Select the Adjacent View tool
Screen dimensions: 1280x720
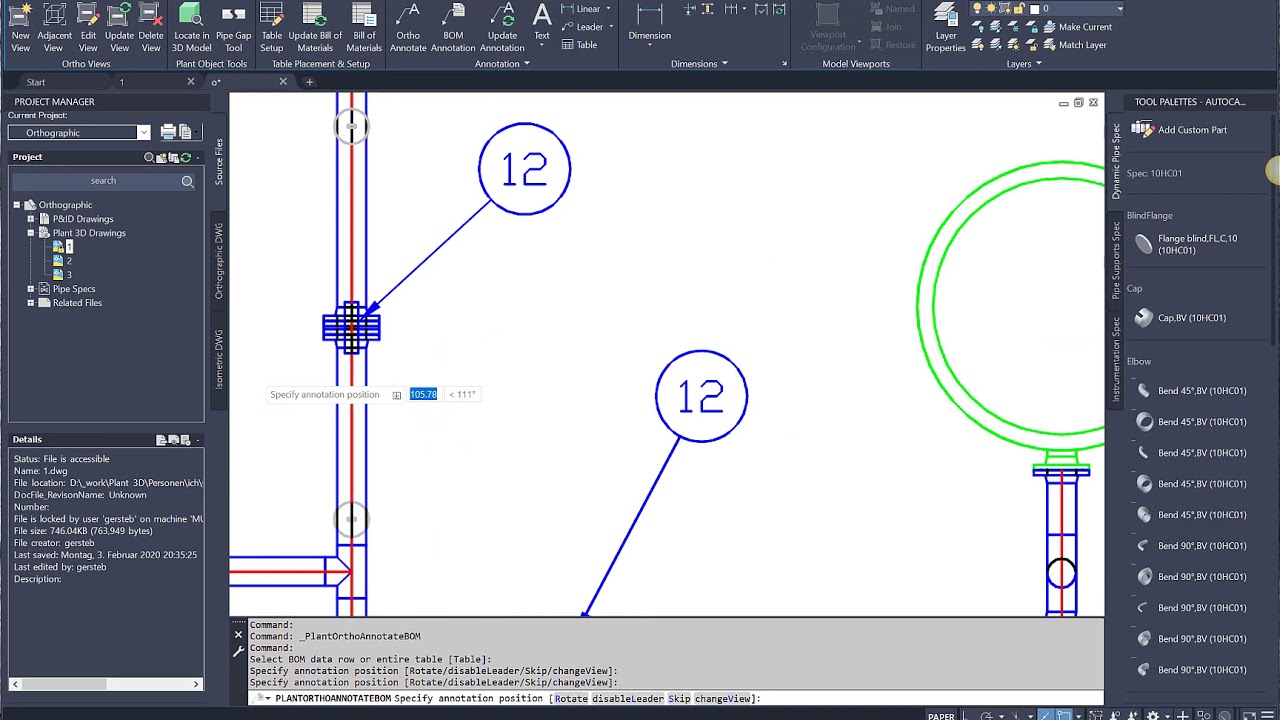[x=54, y=27]
